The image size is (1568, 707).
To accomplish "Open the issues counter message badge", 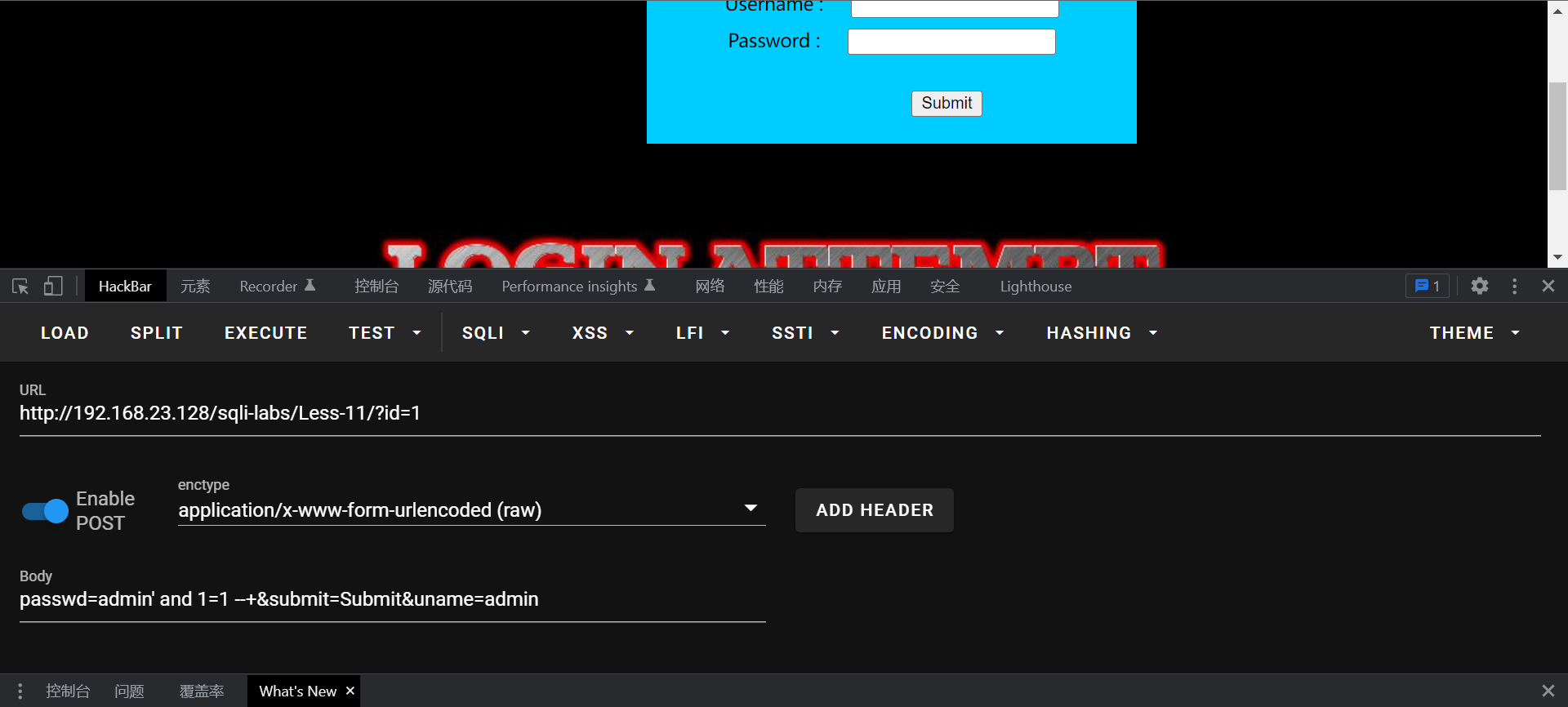I will [1427, 287].
